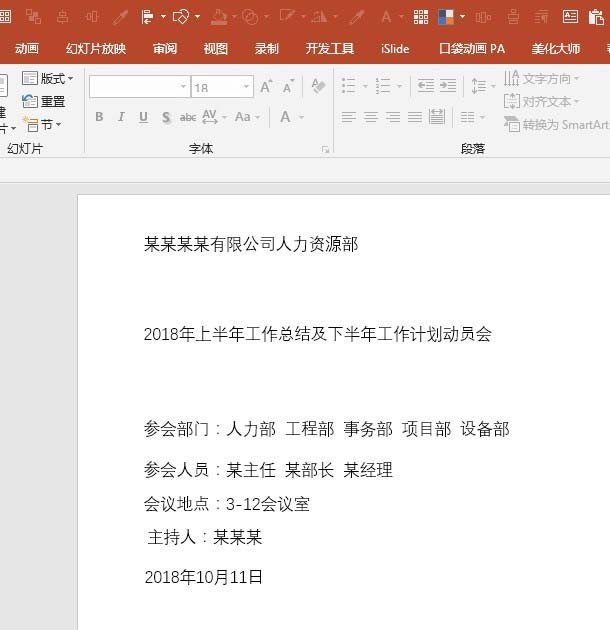Switch to 审阅 tab

165,49
